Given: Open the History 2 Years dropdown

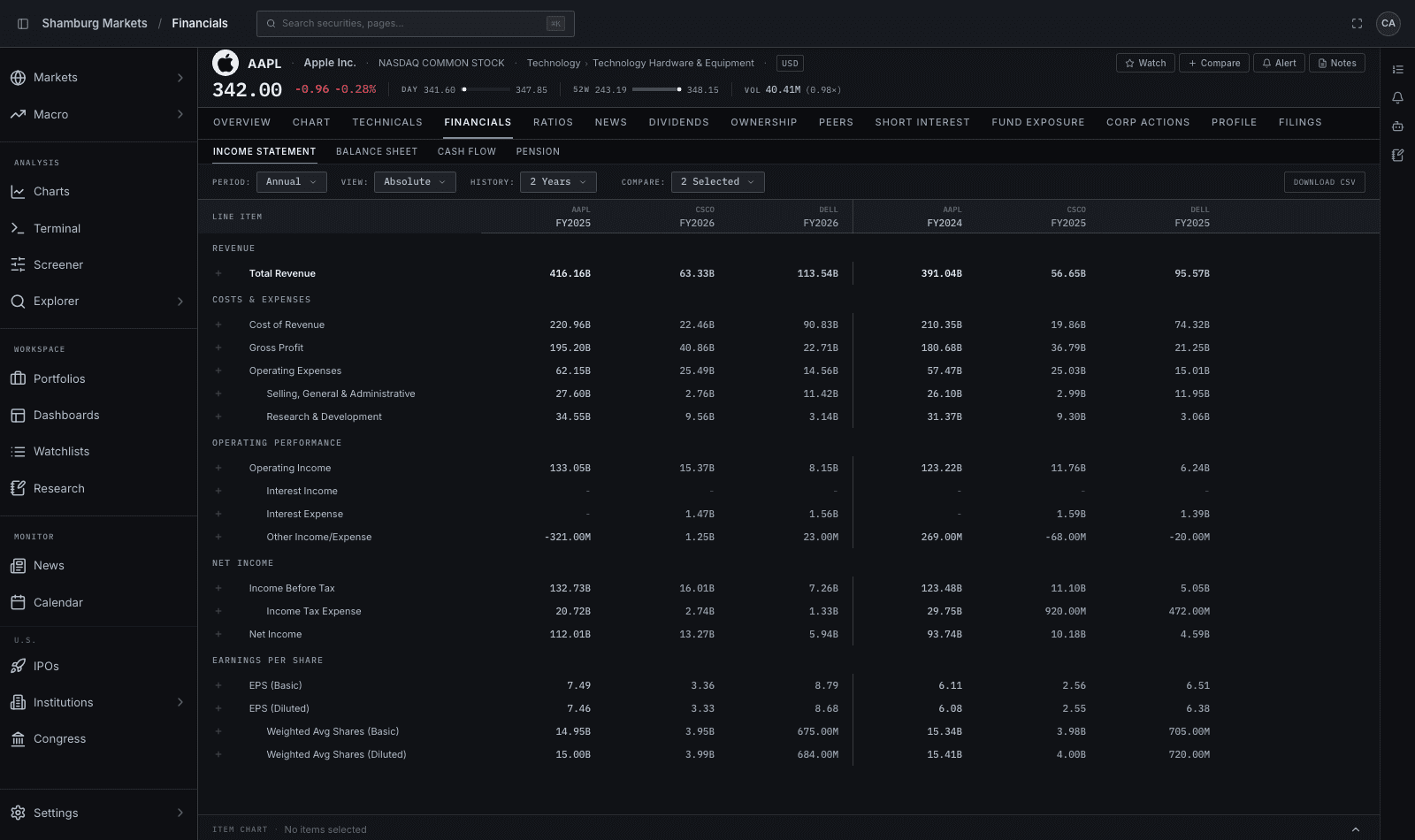Looking at the screenshot, I should tap(558, 182).
